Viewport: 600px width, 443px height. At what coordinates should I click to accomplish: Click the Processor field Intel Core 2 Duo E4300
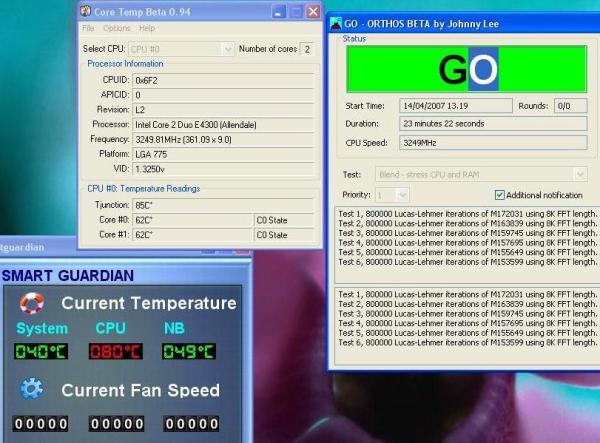click(x=223, y=125)
